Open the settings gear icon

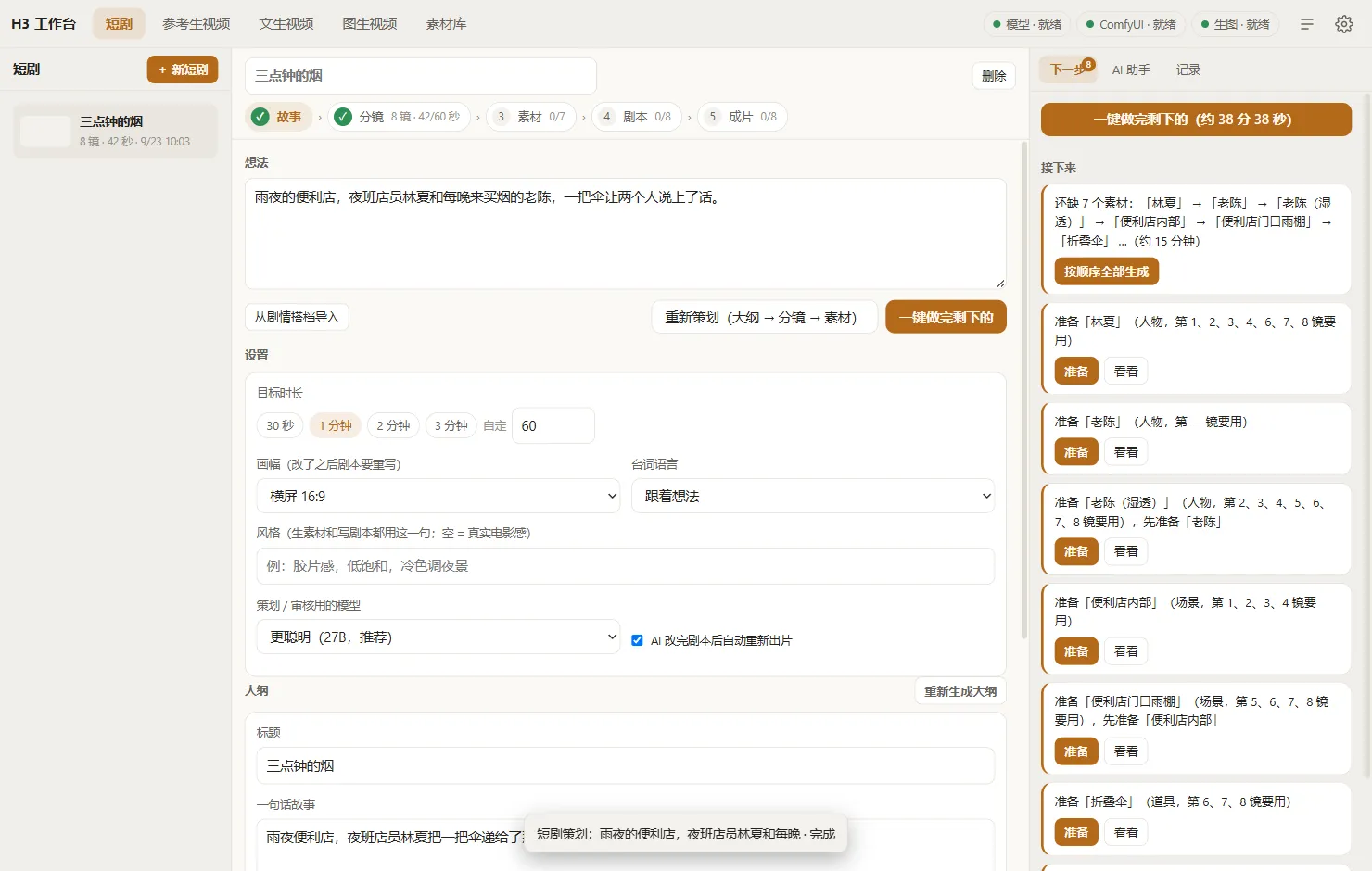(1344, 24)
